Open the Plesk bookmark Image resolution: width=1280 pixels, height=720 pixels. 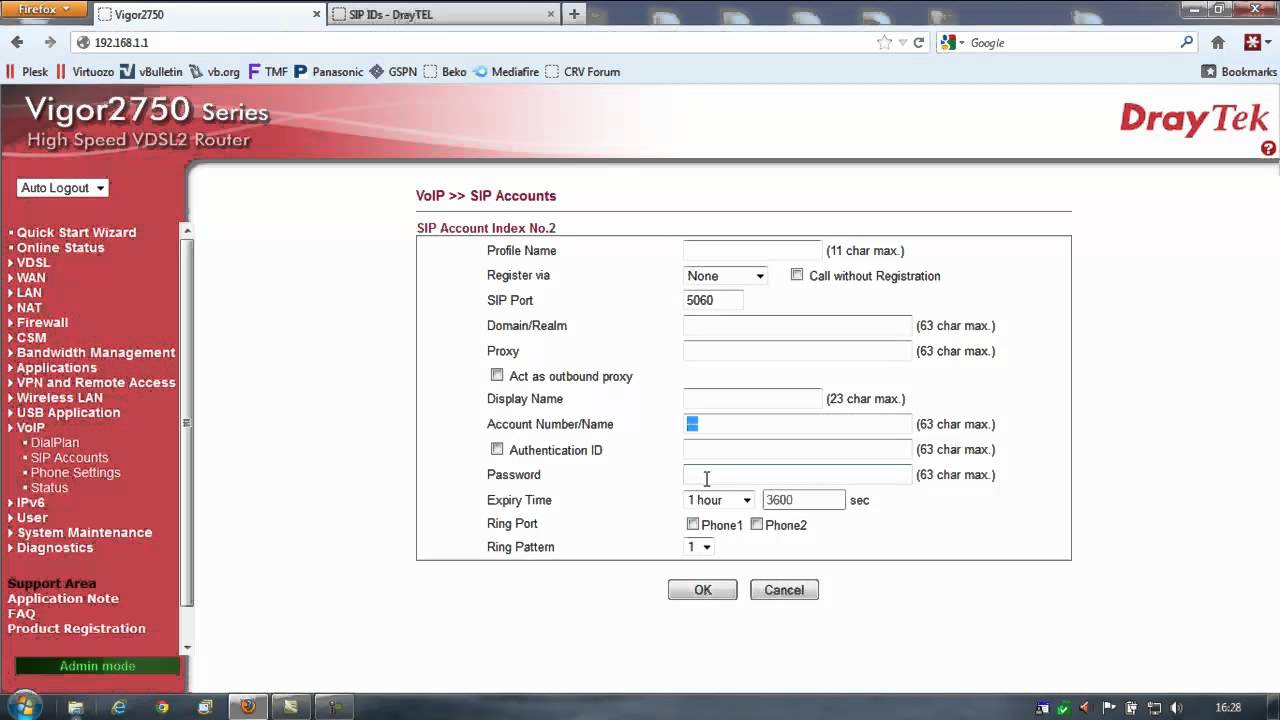[x=27, y=72]
